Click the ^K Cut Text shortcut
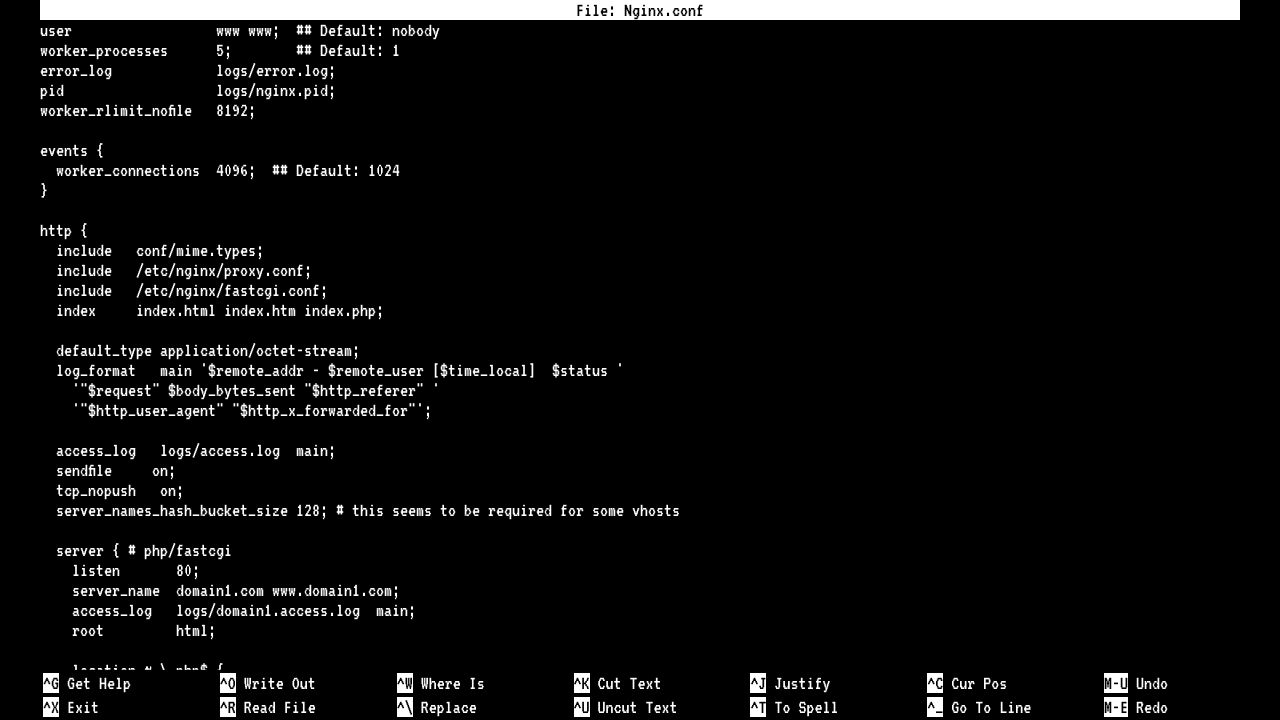This screenshot has height=720, width=1280. coord(618,684)
